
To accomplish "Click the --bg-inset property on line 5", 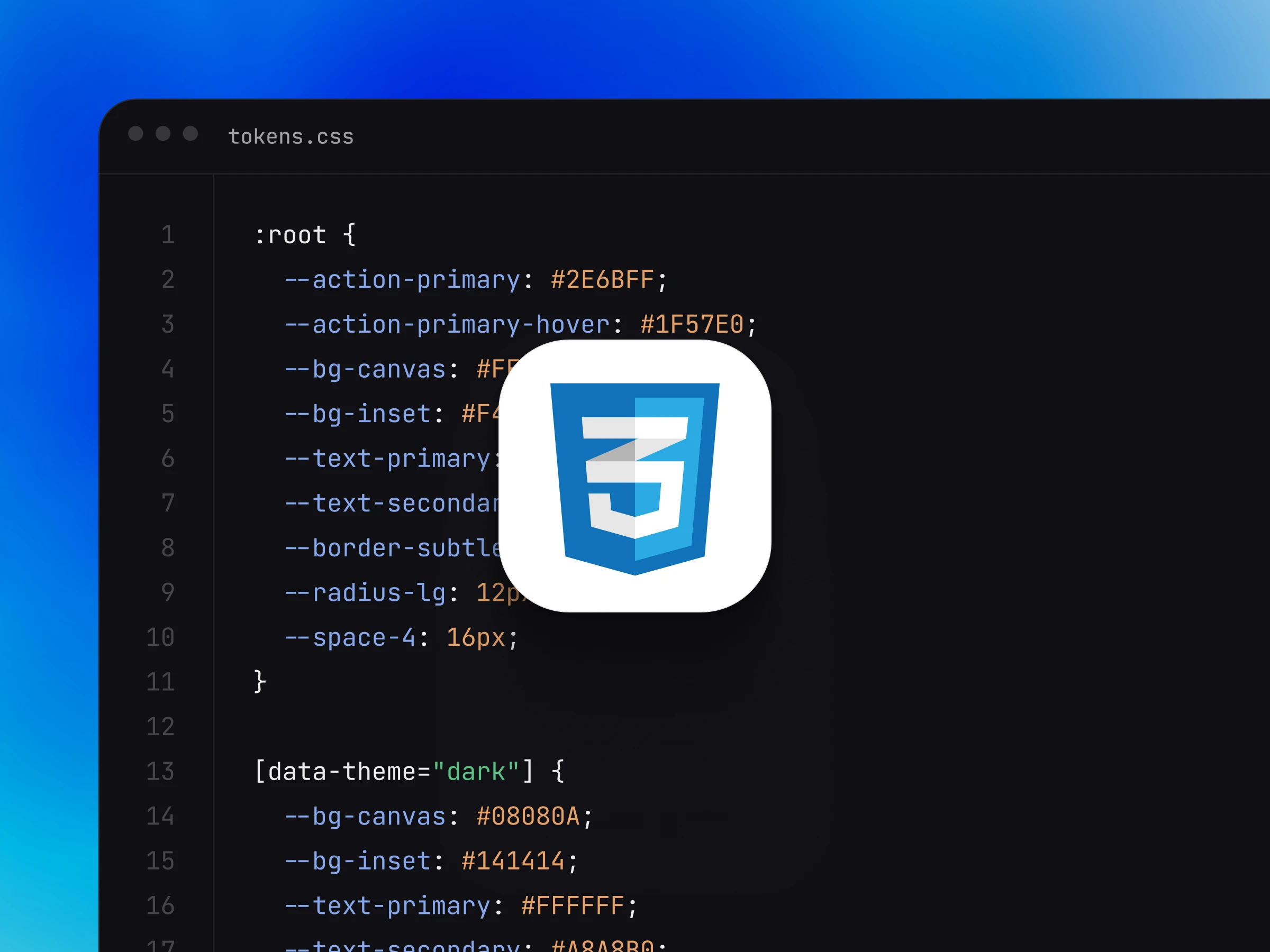I will click(x=358, y=414).
